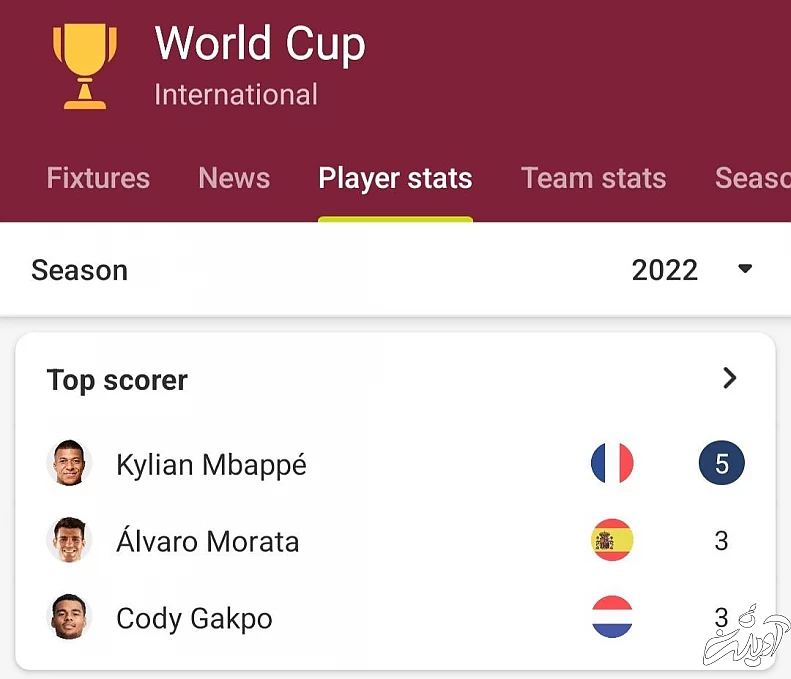Viewport: 791px width, 679px height.
Task: Select the Player stats tab
Action: tap(395, 178)
